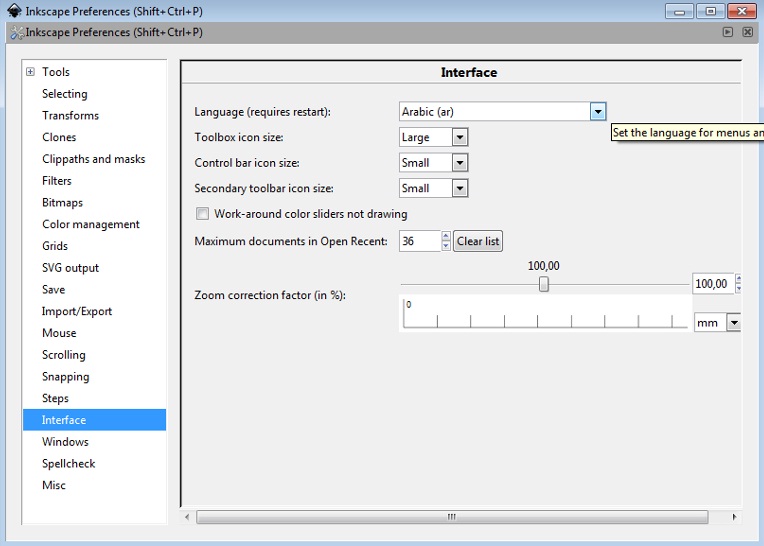Click the 'Language (requires restart):' label
The height and width of the screenshot is (546, 764).
tap(263, 112)
